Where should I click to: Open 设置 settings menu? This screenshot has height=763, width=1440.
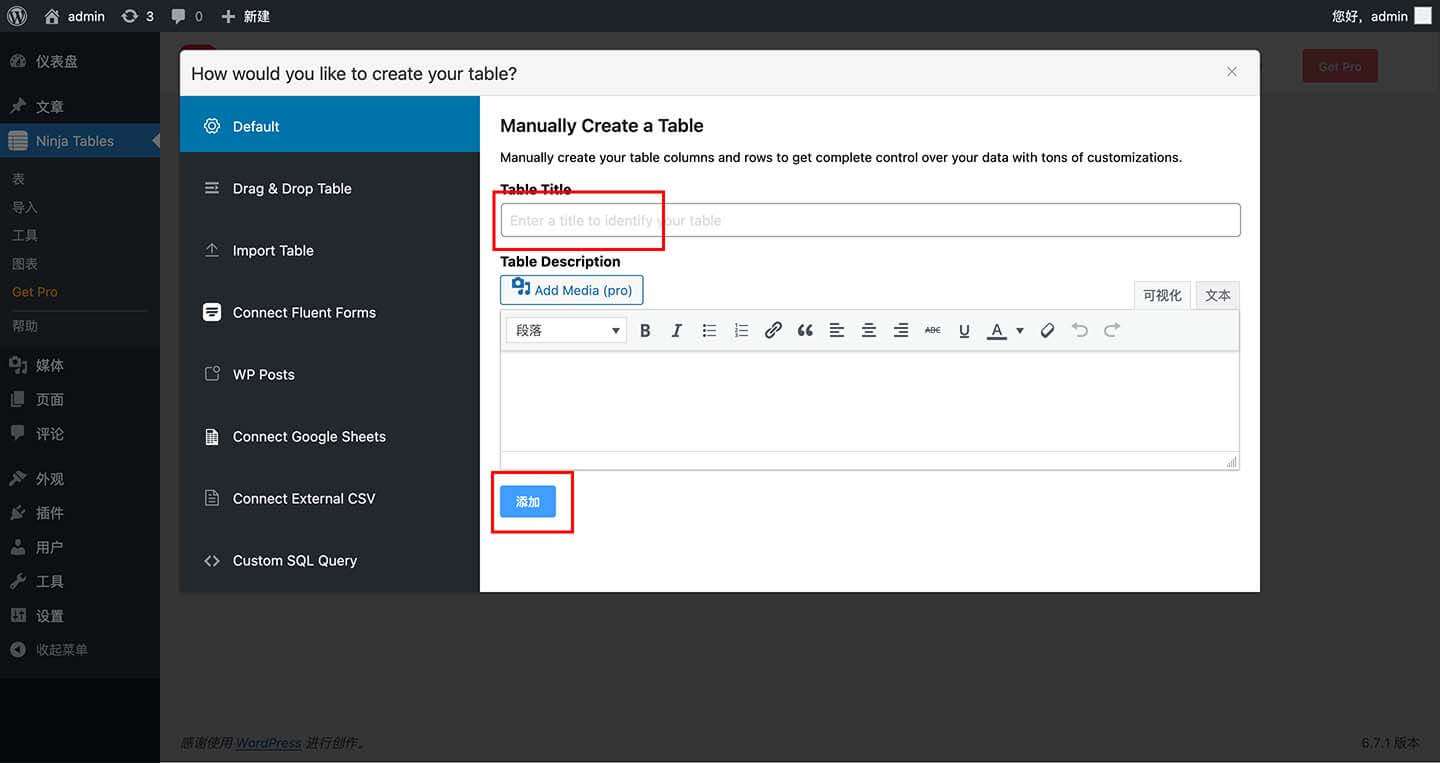pos(80,616)
